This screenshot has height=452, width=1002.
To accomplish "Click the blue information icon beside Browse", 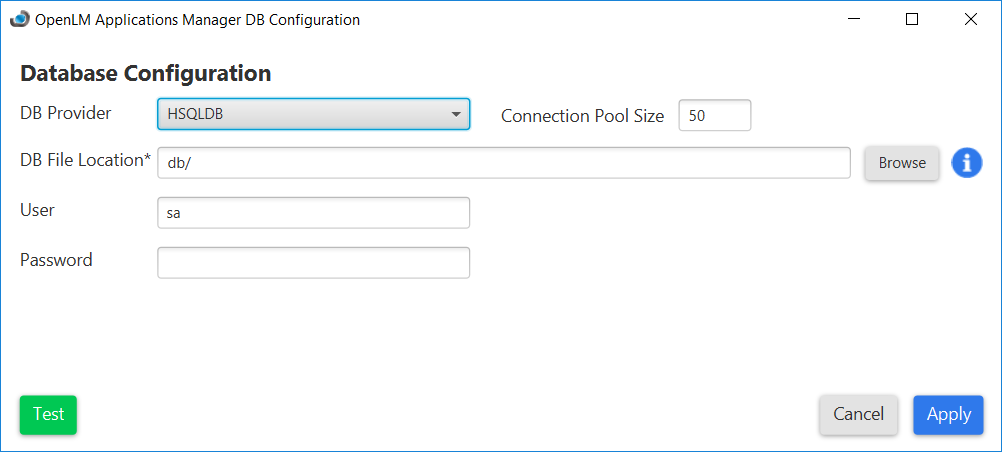I will 966,163.
